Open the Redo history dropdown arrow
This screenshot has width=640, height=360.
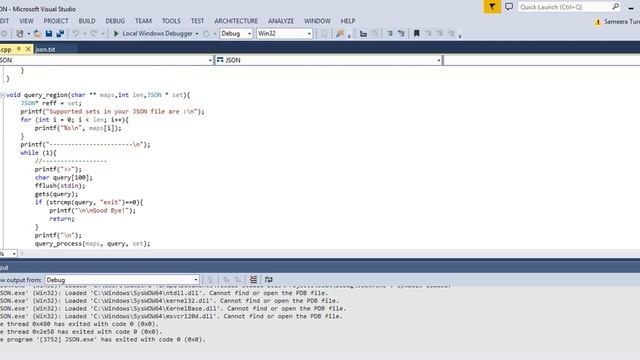(x=103, y=33)
